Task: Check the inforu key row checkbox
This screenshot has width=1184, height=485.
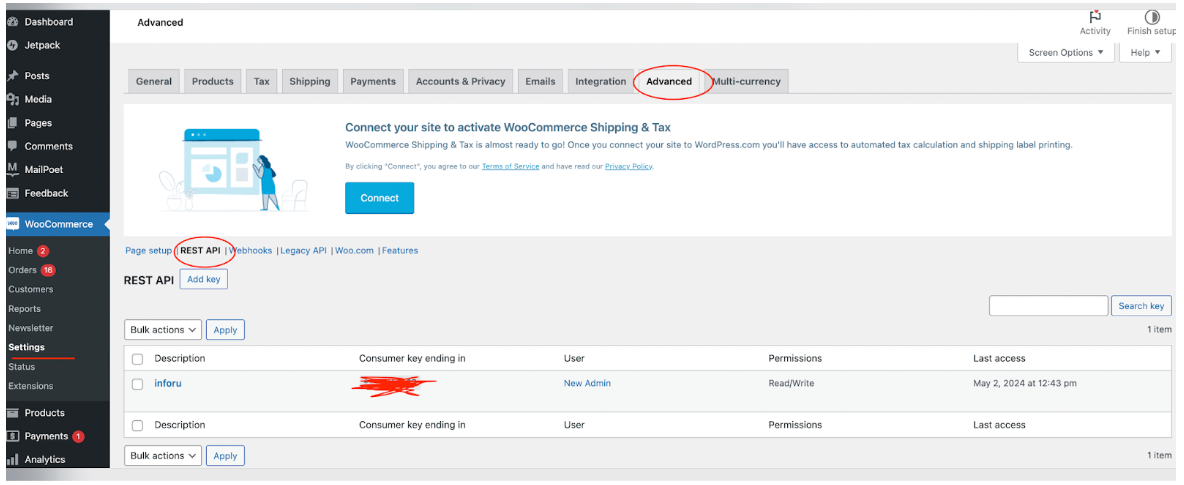Action: (137, 384)
